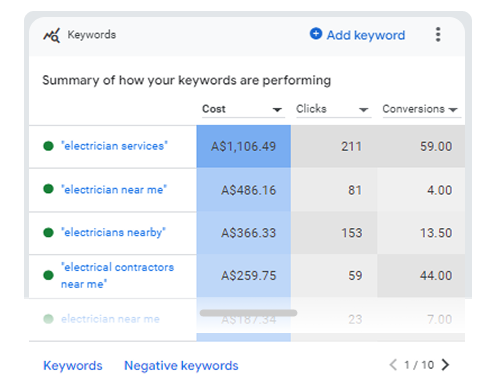This screenshot has width=497, height=383.
Task: Select clicks cell showing 81
Action: point(334,190)
